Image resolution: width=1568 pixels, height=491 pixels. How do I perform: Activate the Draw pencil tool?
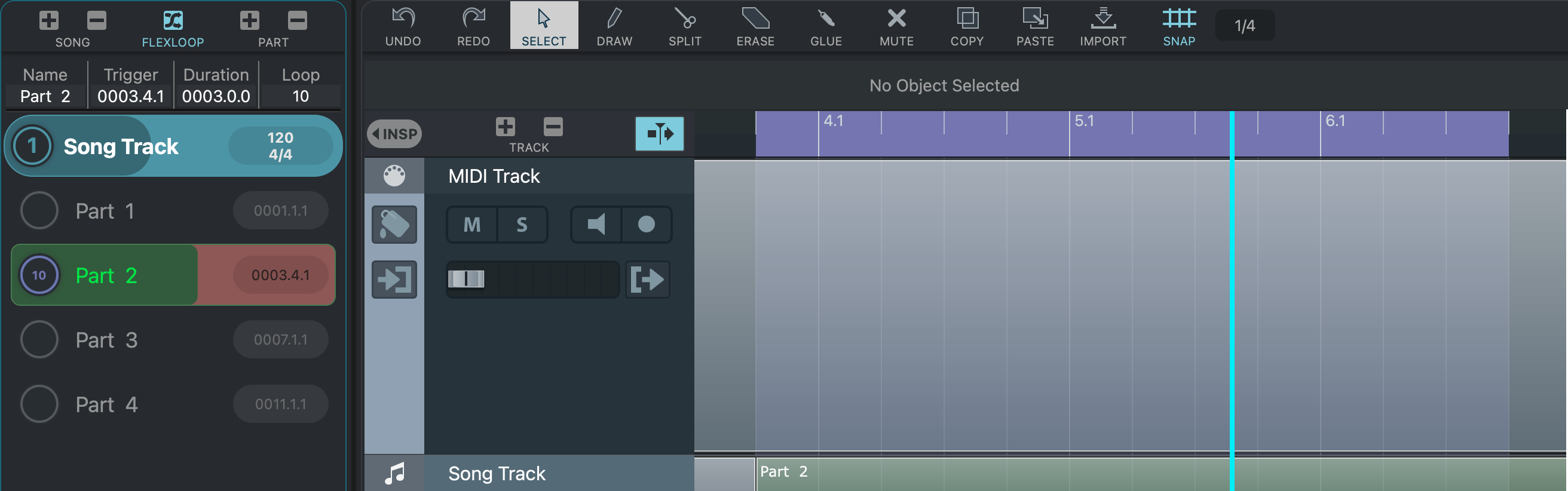614,26
